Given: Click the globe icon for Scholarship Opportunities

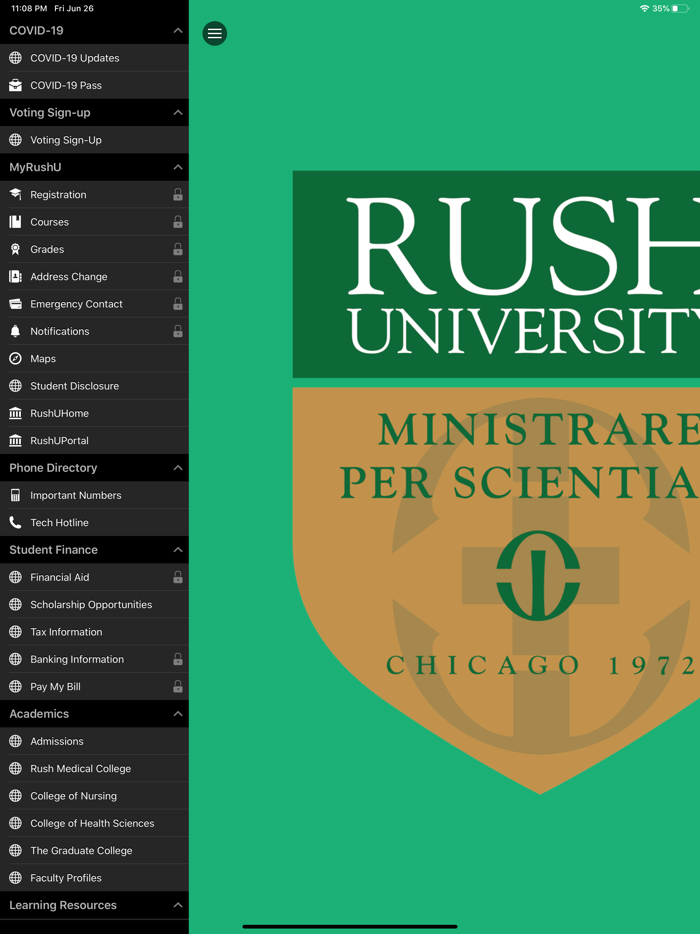Looking at the screenshot, I should (x=15, y=605).
